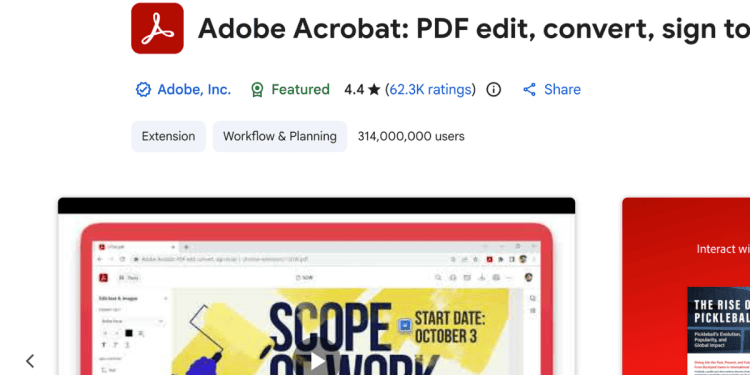Click the ratings info circle icon
Screen dimensions: 750x375
(x=494, y=89)
